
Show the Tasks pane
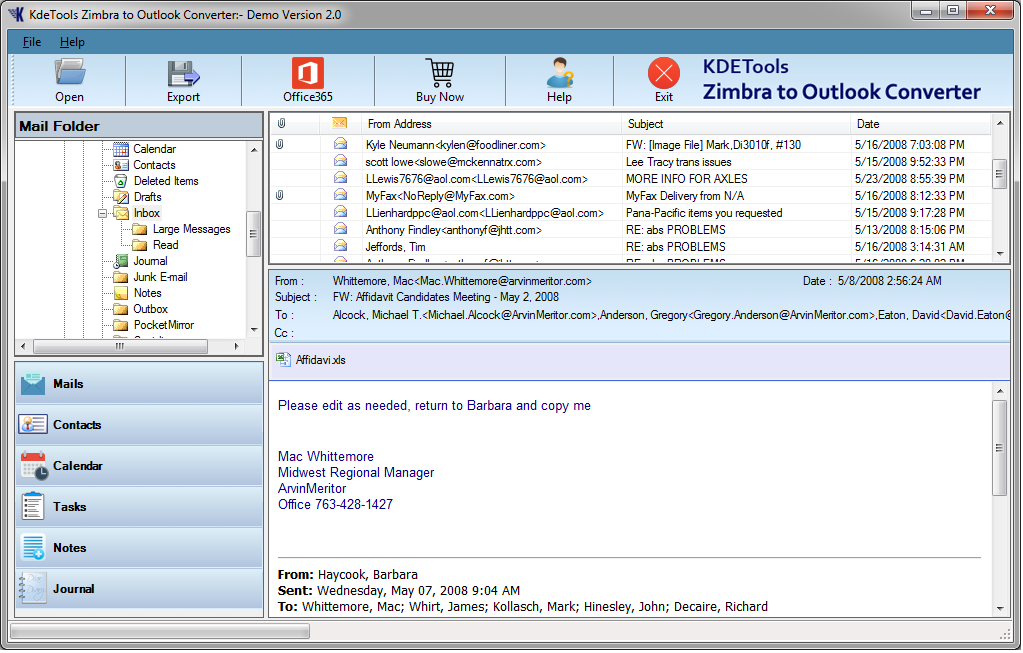tap(139, 507)
